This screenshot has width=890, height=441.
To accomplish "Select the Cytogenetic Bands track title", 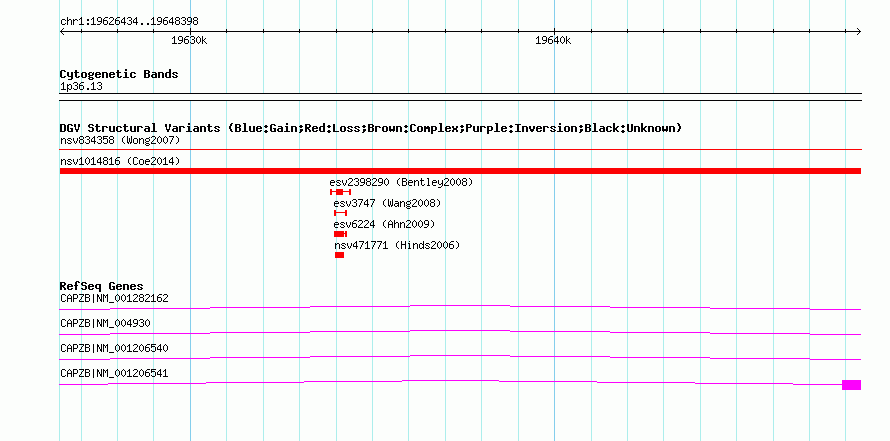I will [x=119, y=74].
